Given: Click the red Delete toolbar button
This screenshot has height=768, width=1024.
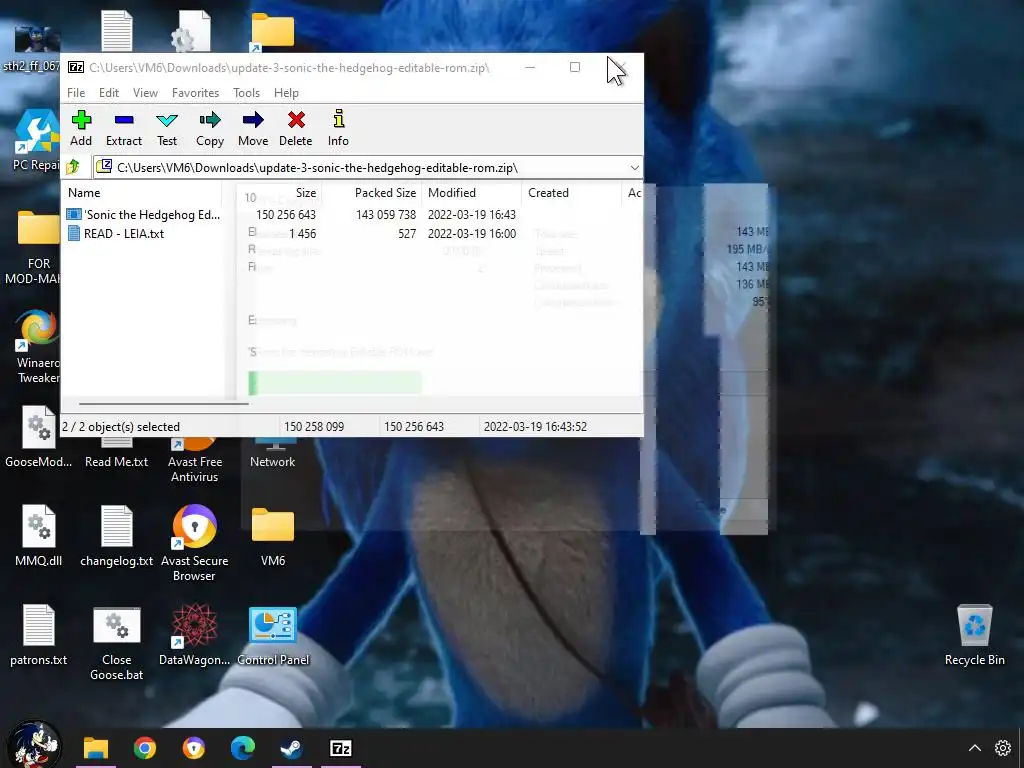Looking at the screenshot, I should pyautogui.click(x=296, y=129).
